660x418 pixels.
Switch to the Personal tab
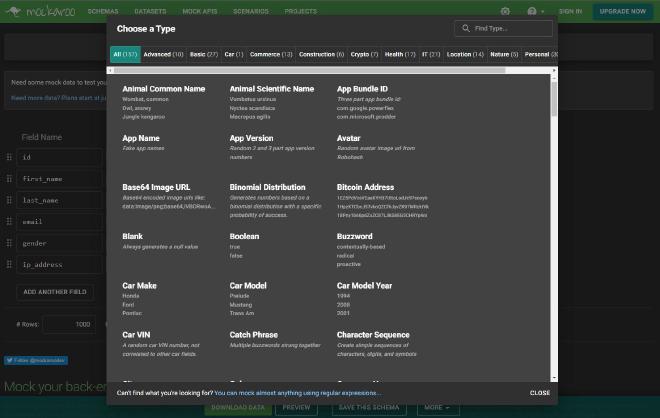tap(540, 54)
